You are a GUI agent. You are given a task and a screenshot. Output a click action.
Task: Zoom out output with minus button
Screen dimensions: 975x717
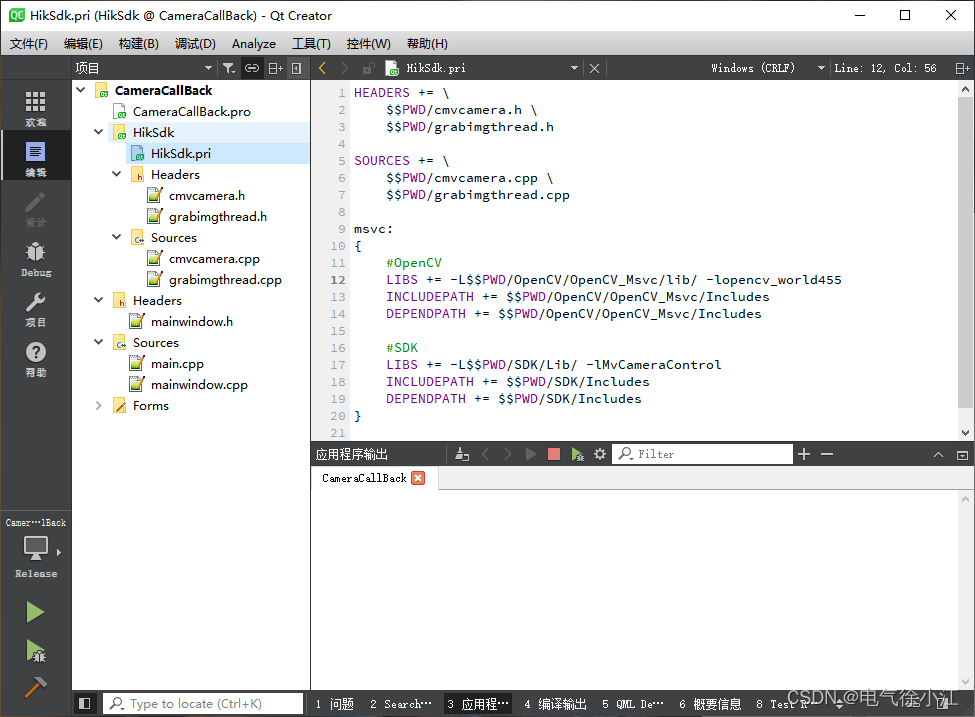826,454
